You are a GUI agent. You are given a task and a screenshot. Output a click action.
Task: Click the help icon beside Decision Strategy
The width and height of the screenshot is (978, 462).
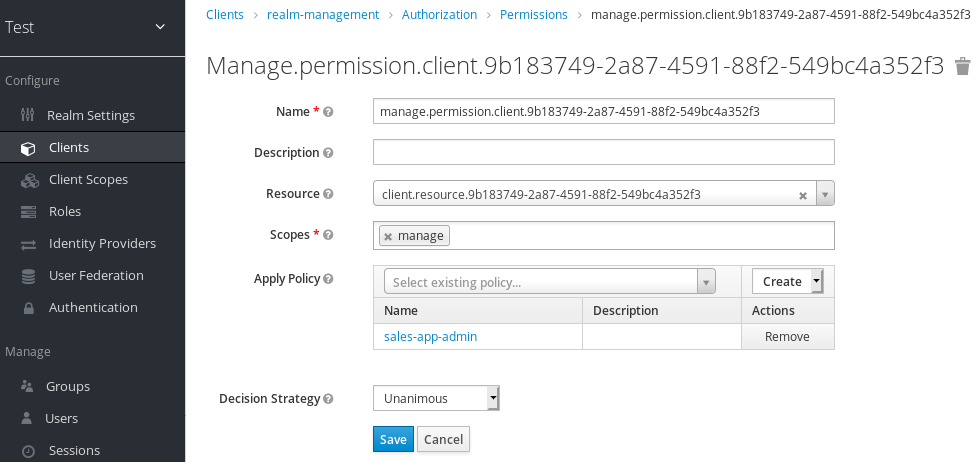tap(328, 399)
